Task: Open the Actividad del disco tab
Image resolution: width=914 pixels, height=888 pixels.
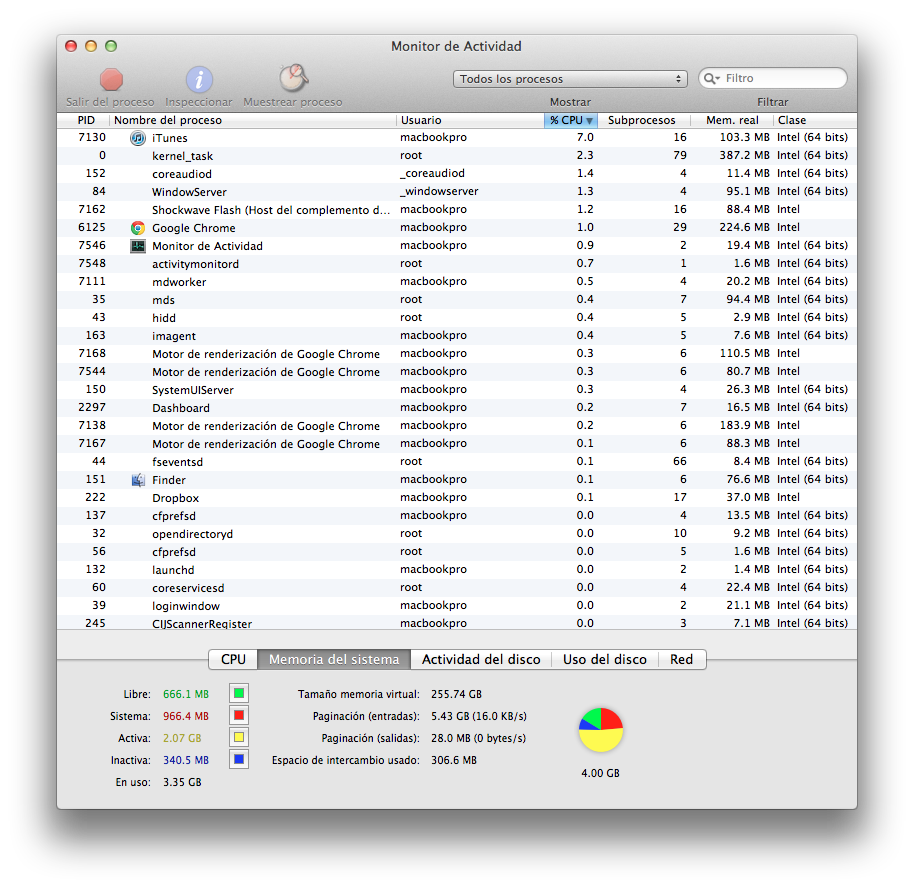Action: (x=481, y=659)
